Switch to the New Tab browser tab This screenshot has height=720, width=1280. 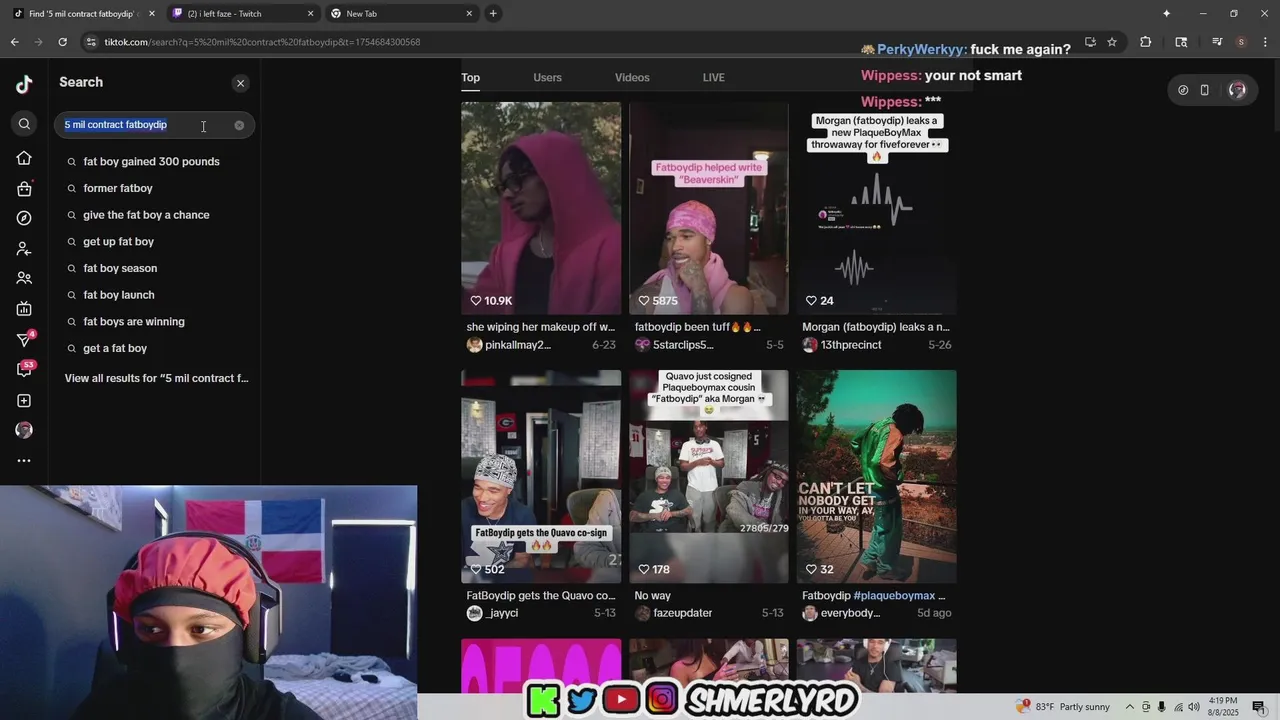pos(400,14)
